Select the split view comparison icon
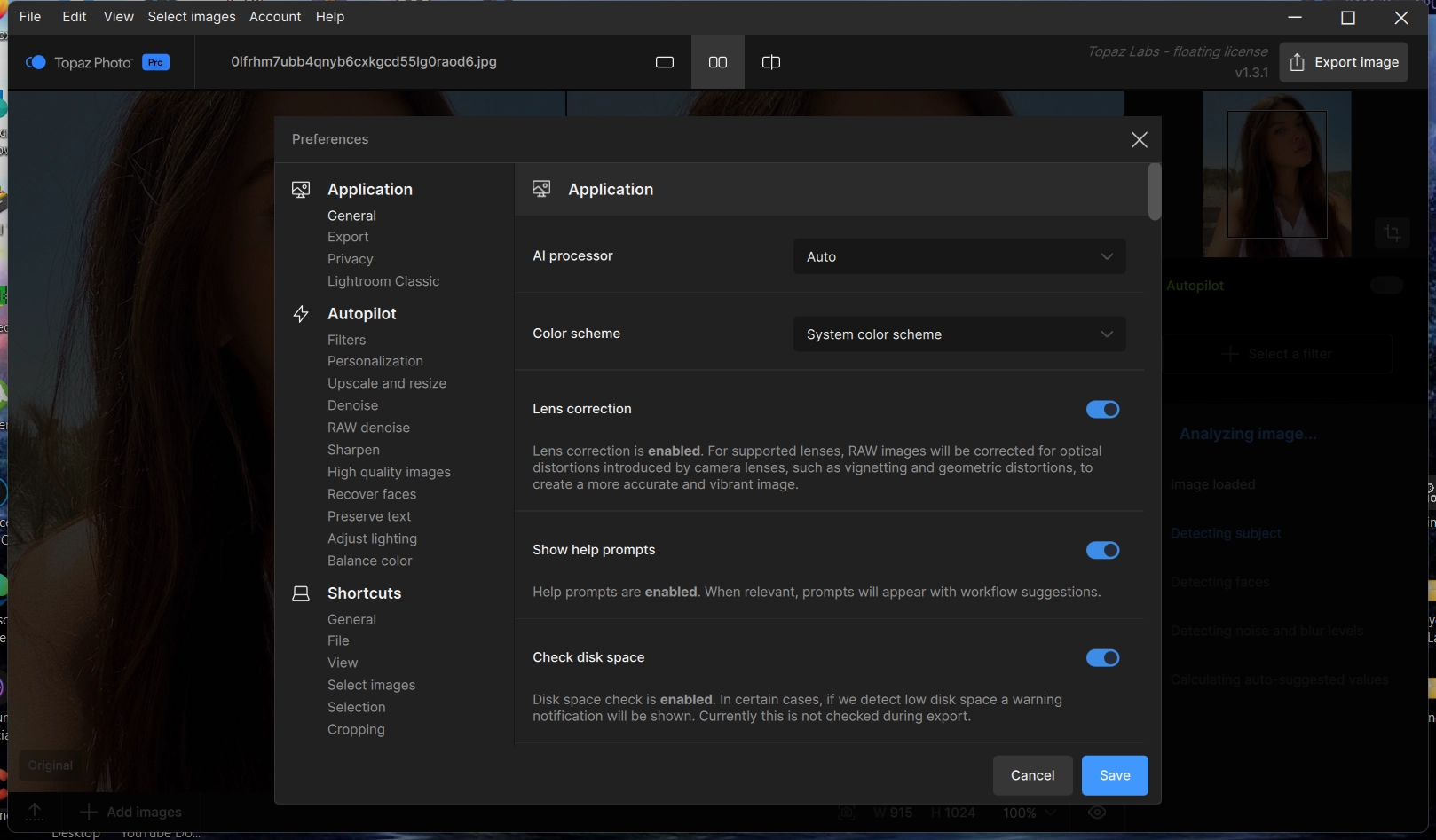This screenshot has width=1436, height=840. click(770, 62)
